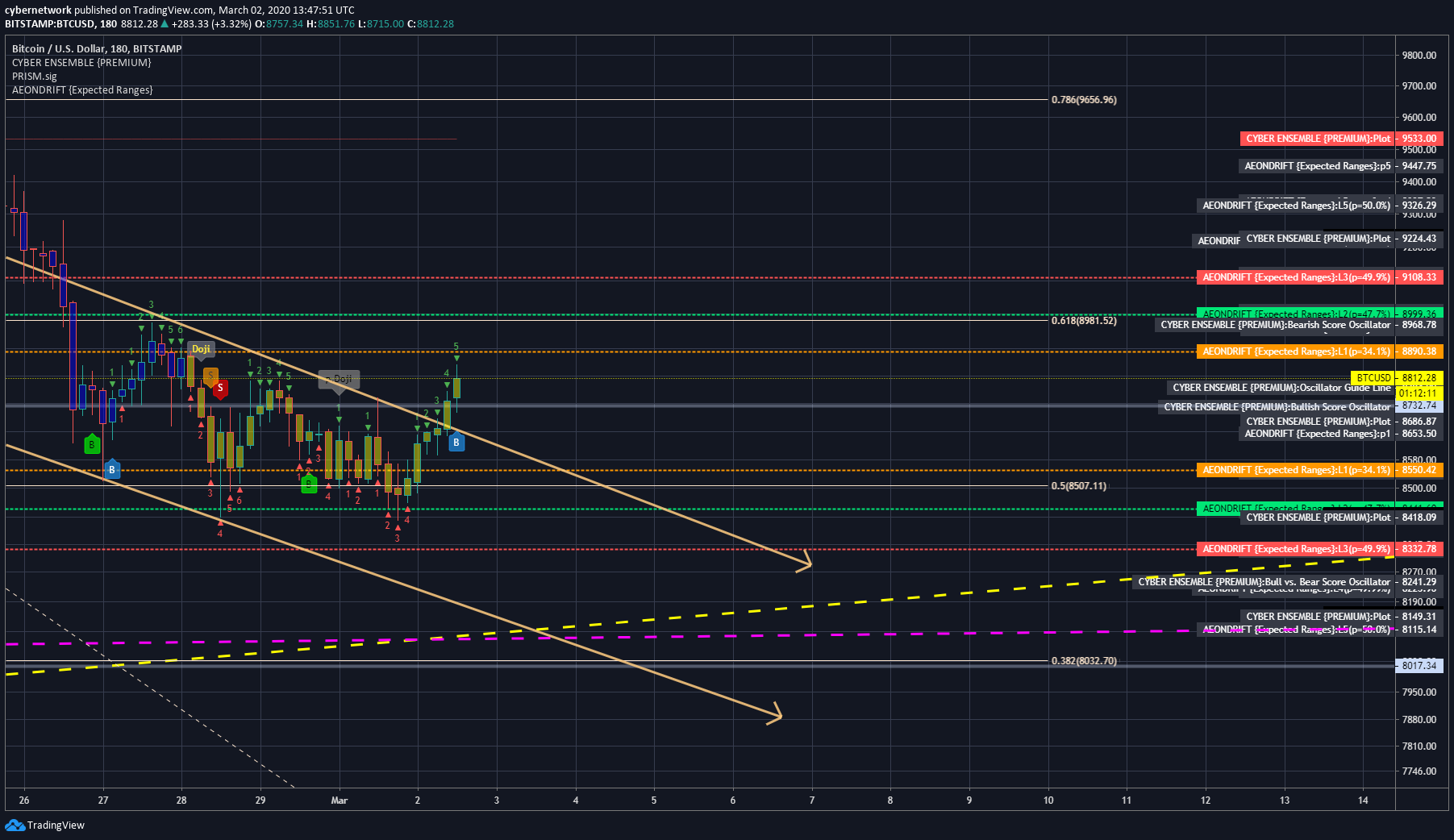This screenshot has height=840, width=1454.
Task: Click the upper trendline arrowhead near date 7
Action: [x=804, y=562]
